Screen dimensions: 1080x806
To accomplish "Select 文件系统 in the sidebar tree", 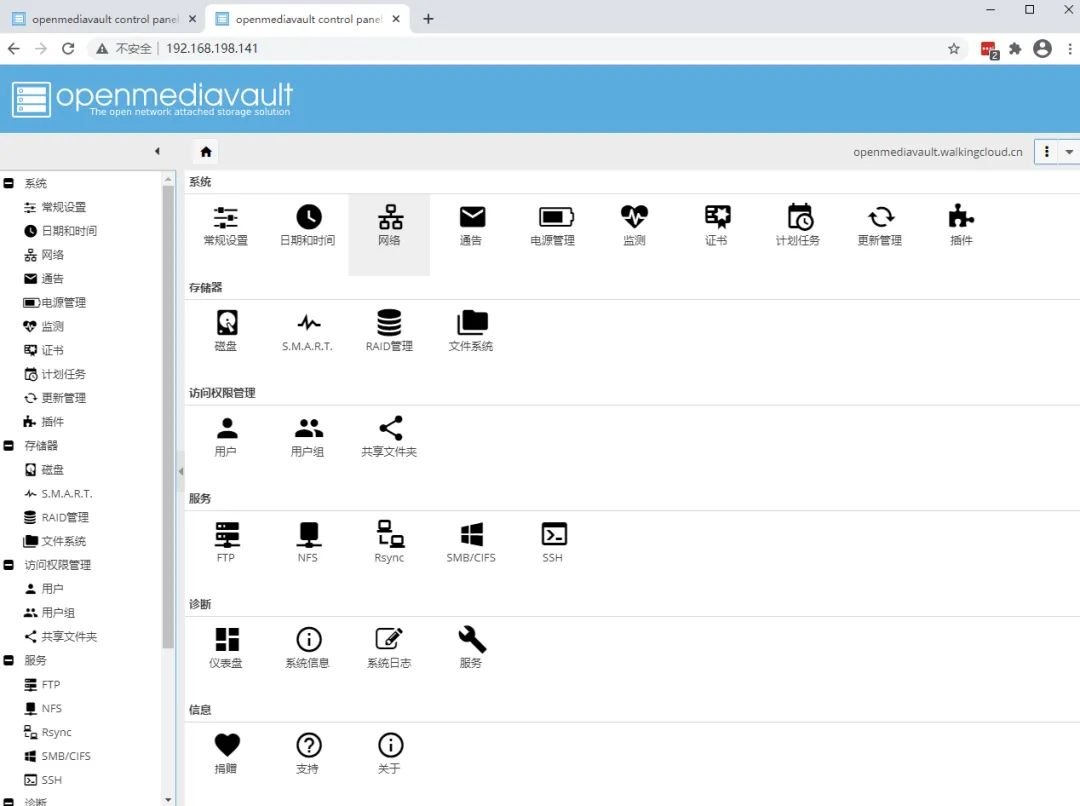I will click(63, 541).
